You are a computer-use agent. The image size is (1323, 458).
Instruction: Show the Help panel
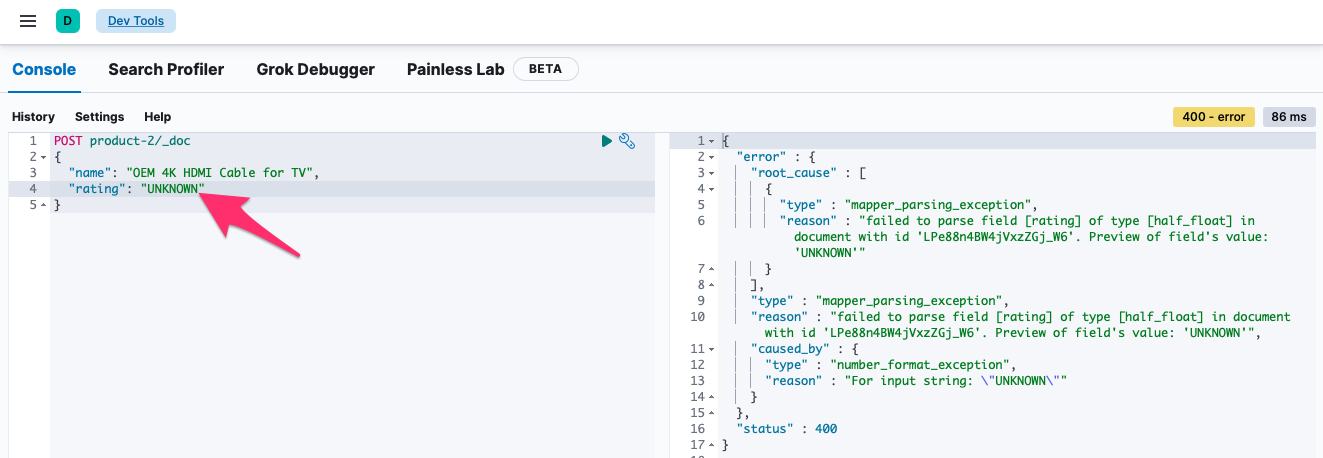(157, 117)
